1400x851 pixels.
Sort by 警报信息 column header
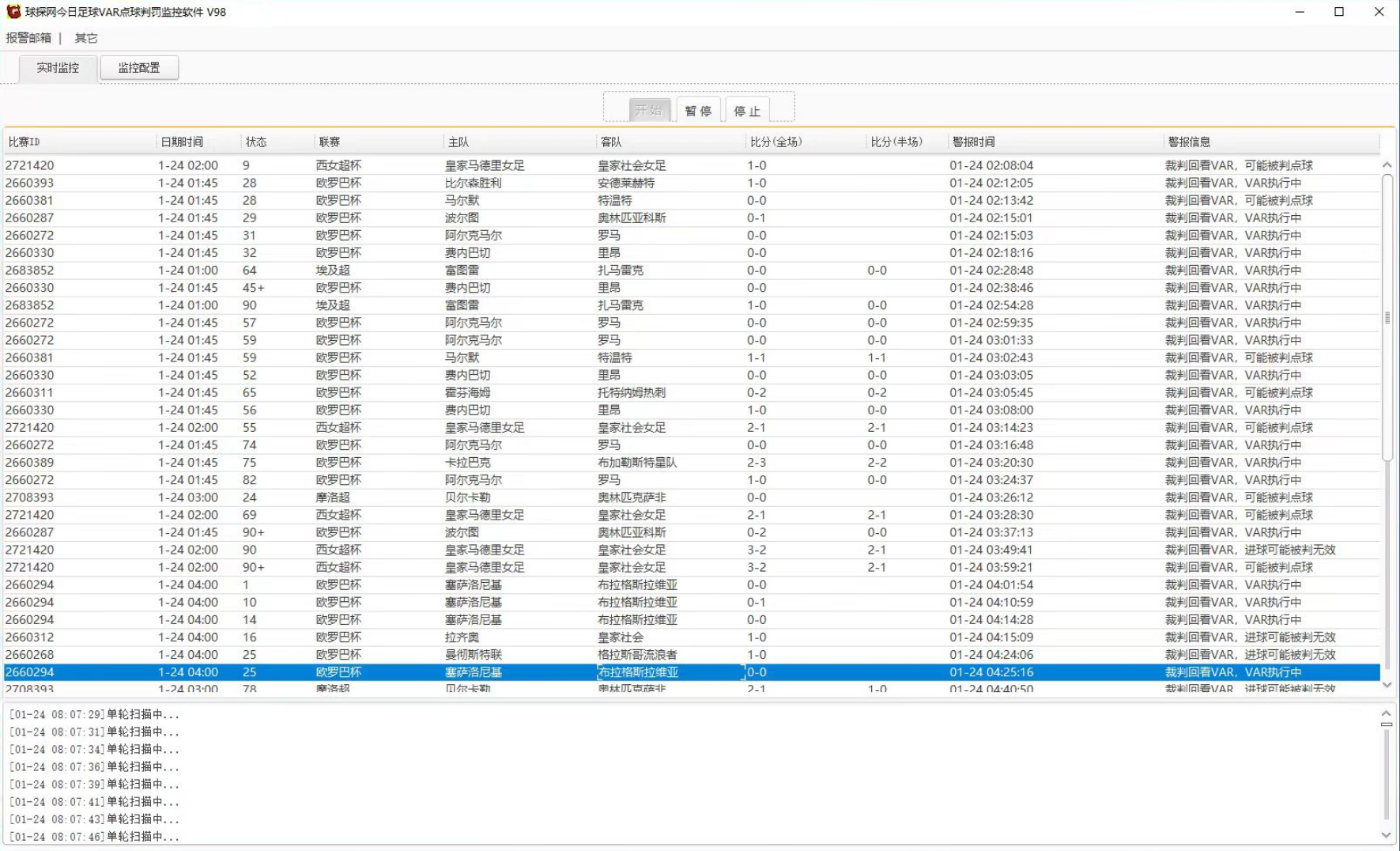[1272, 142]
